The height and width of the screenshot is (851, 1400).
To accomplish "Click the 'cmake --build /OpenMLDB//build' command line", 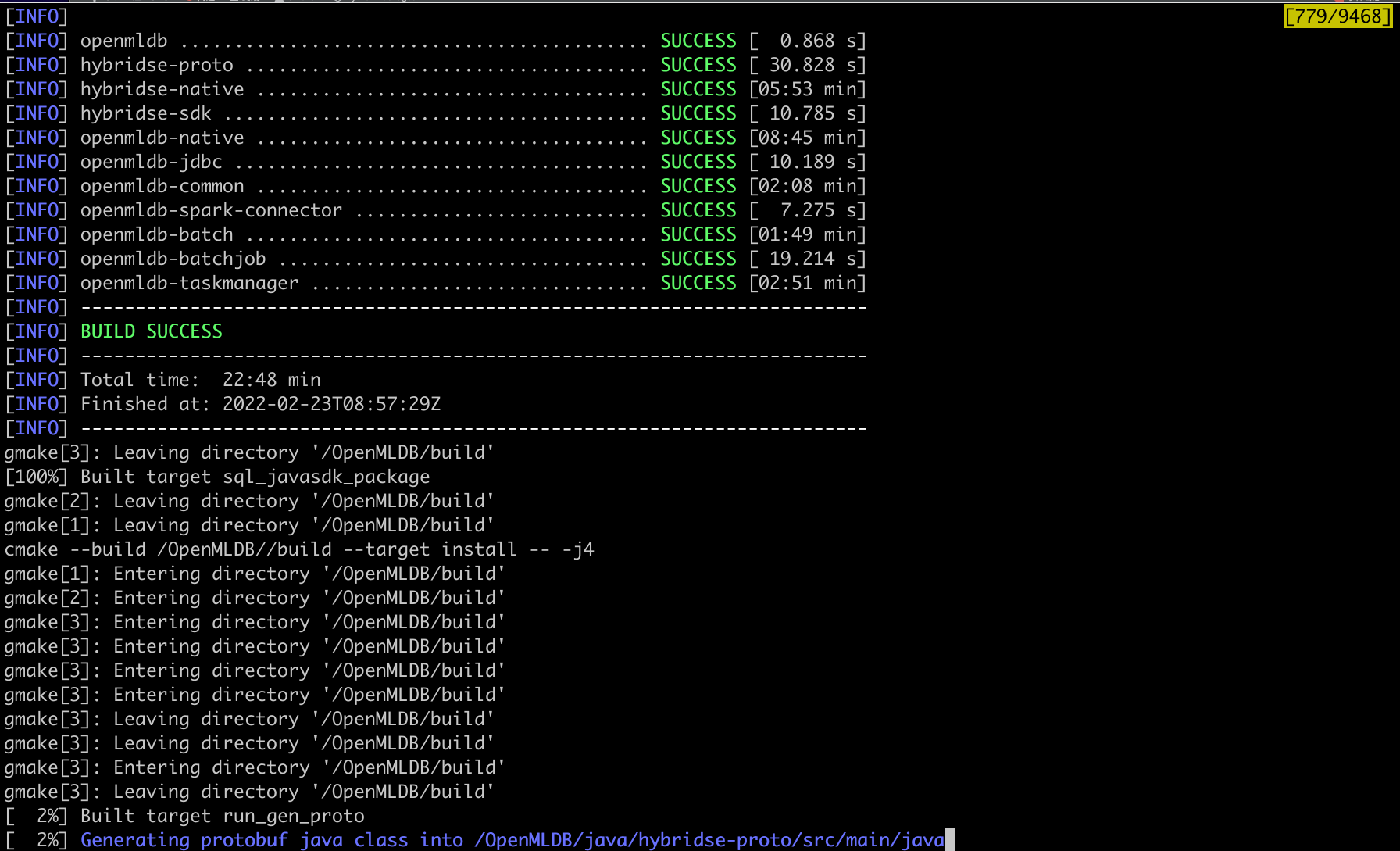I will point(299,549).
